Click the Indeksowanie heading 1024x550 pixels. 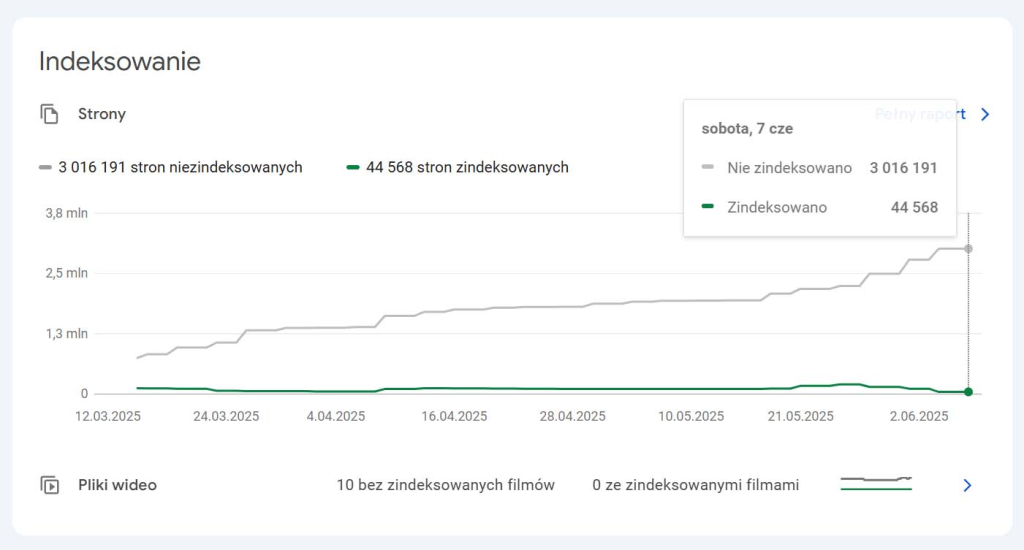tap(120, 61)
